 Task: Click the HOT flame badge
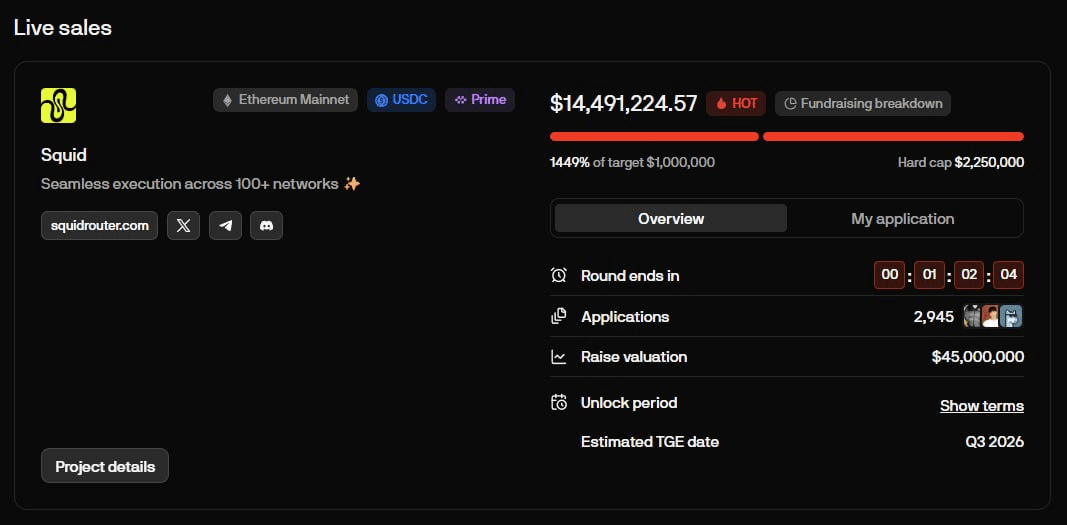coord(736,103)
